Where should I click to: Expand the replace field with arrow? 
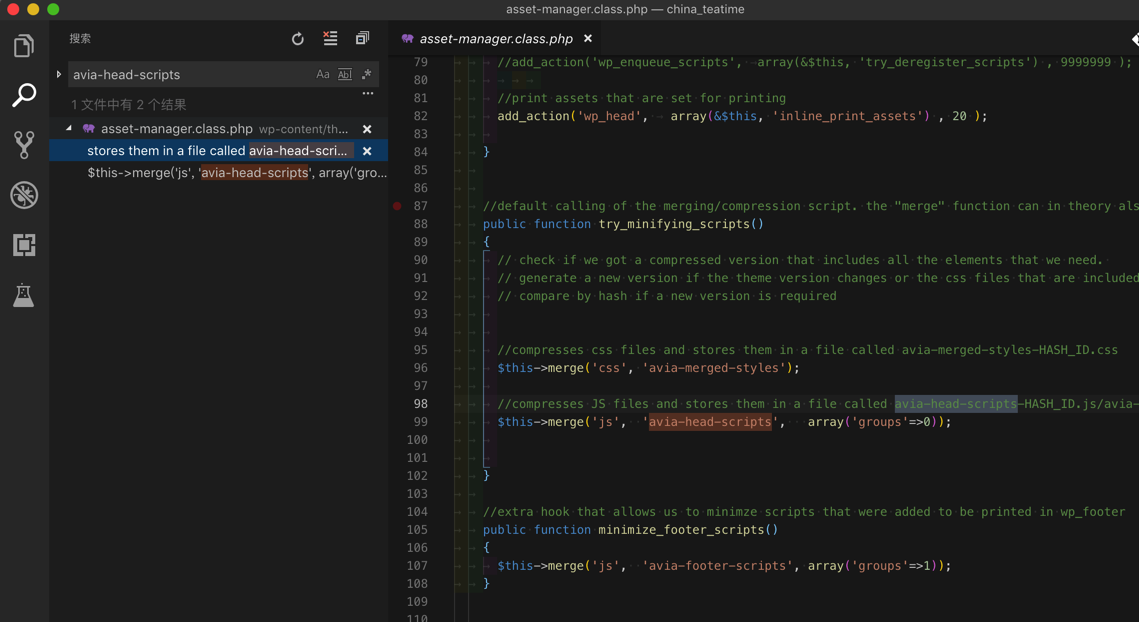59,74
